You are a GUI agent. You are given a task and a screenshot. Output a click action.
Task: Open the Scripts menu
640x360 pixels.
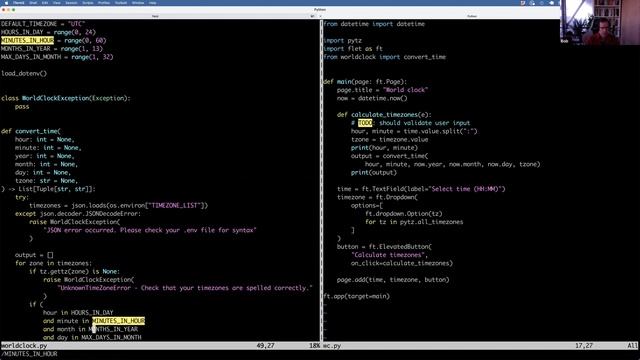88,2
